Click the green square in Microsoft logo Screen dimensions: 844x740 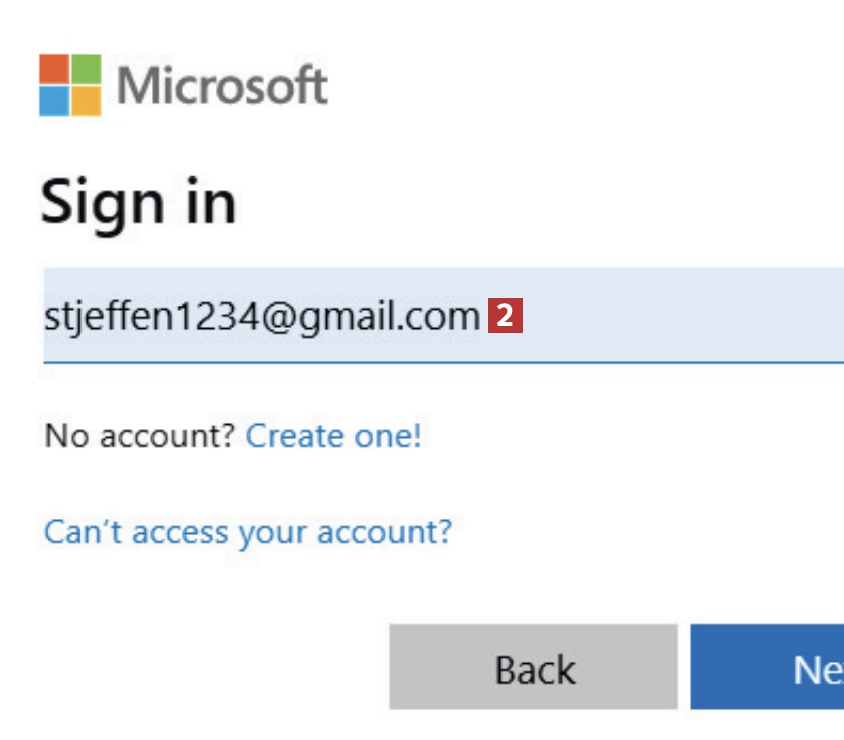tap(86, 69)
